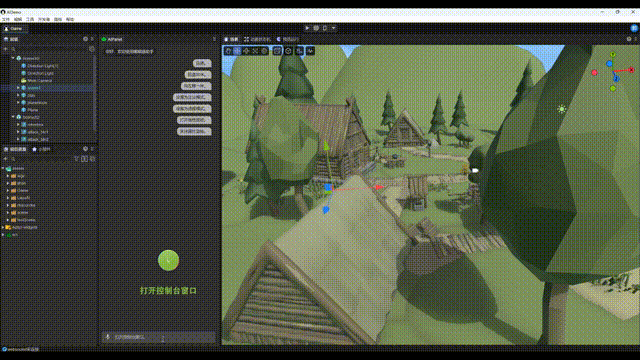Screen dimensions: 640x360
Task: Expand the LayaAir folder in assets
Action: pyautogui.click(x=8, y=198)
